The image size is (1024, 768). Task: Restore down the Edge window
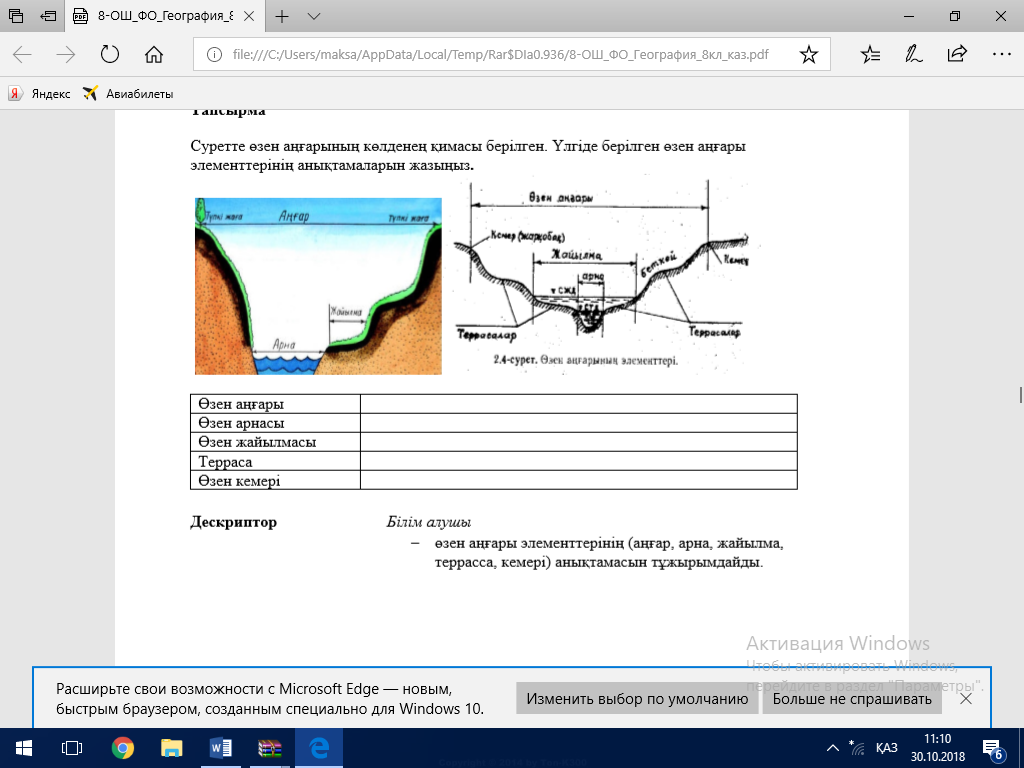(955, 16)
